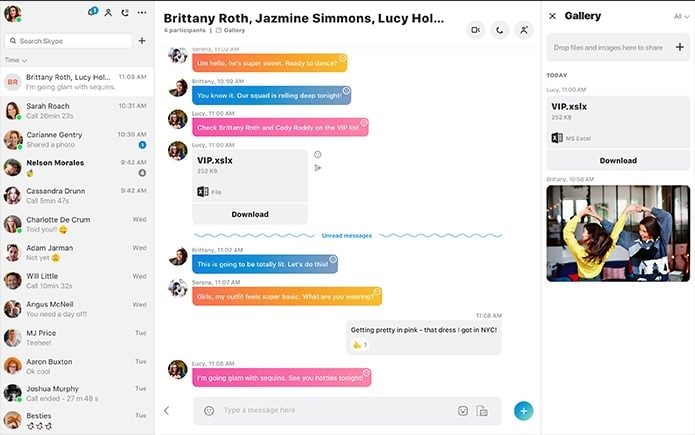Add a participant to the group chat

[x=524, y=30]
